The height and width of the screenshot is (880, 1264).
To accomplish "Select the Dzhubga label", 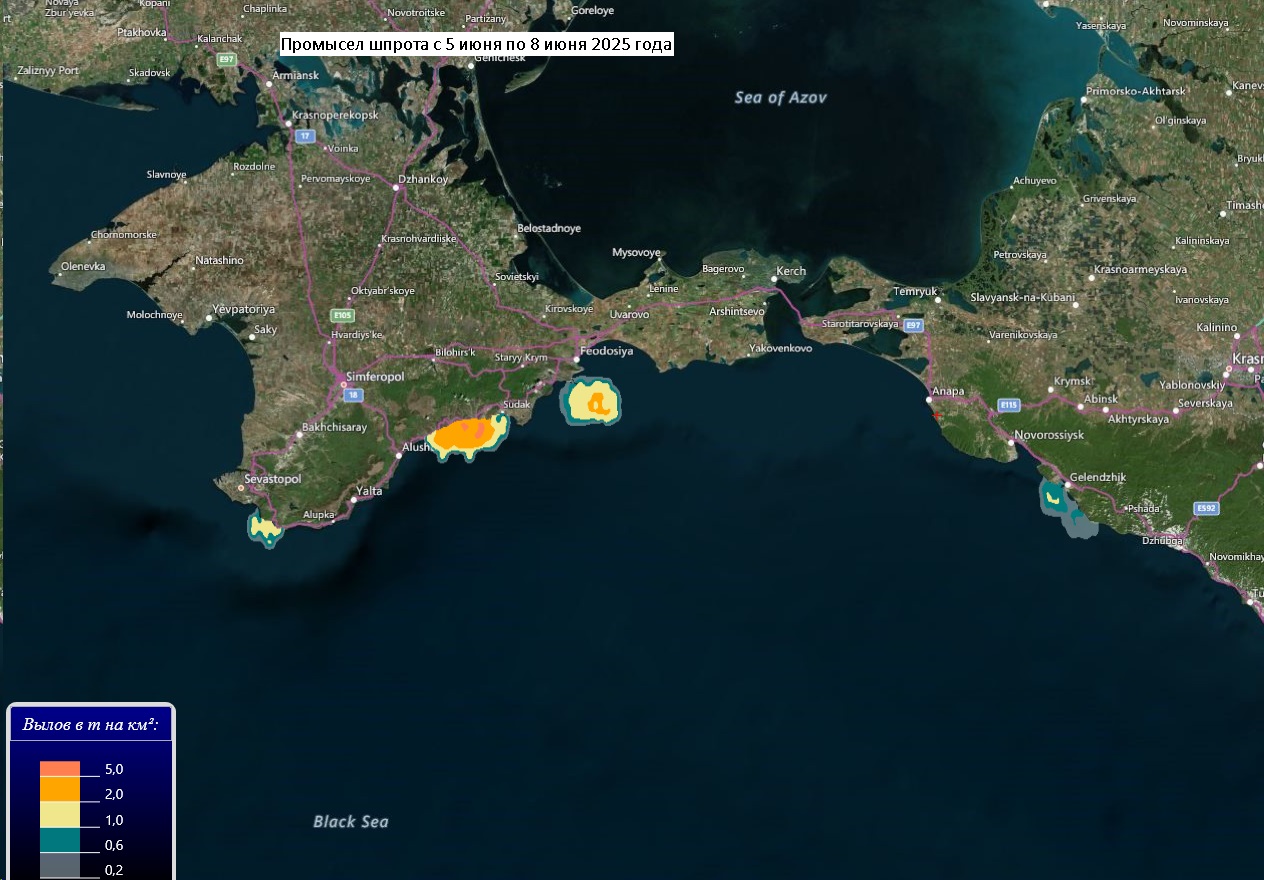I will pyautogui.click(x=1163, y=541).
